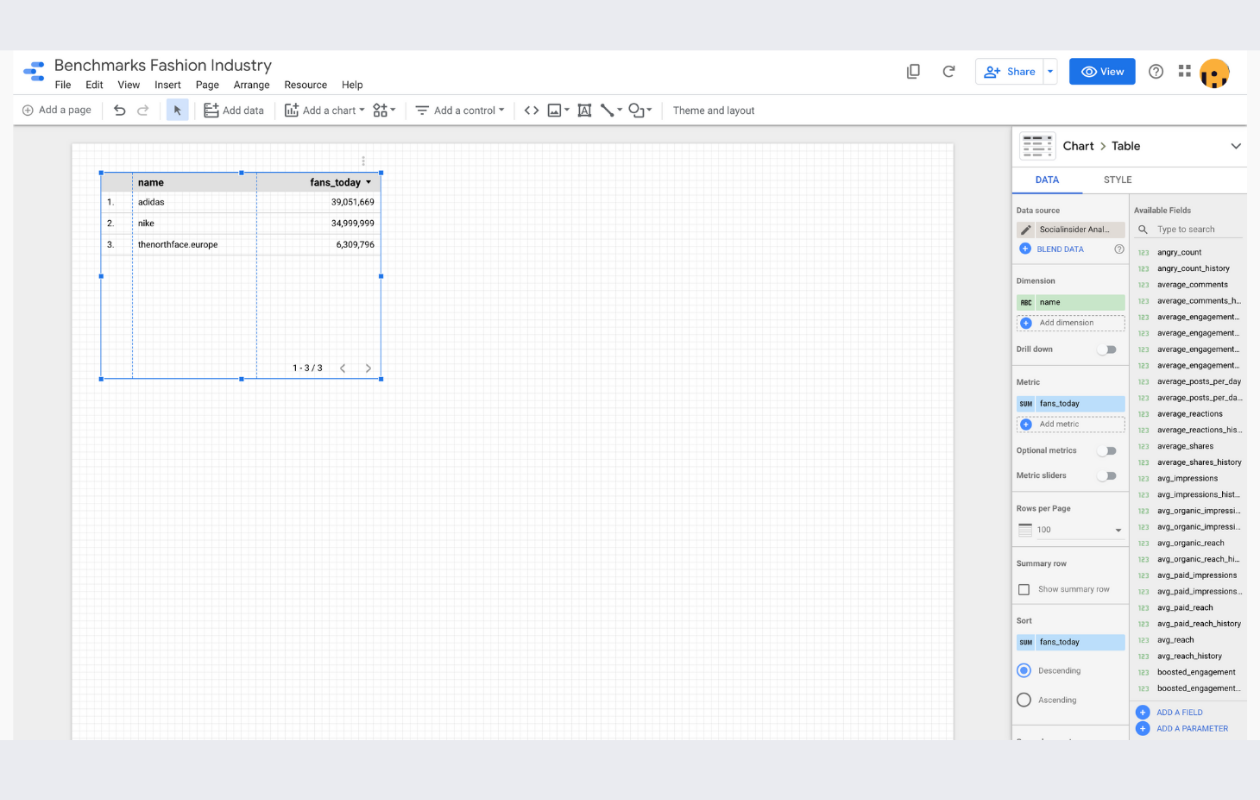
Task: Click the image insert icon
Action: [554, 110]
